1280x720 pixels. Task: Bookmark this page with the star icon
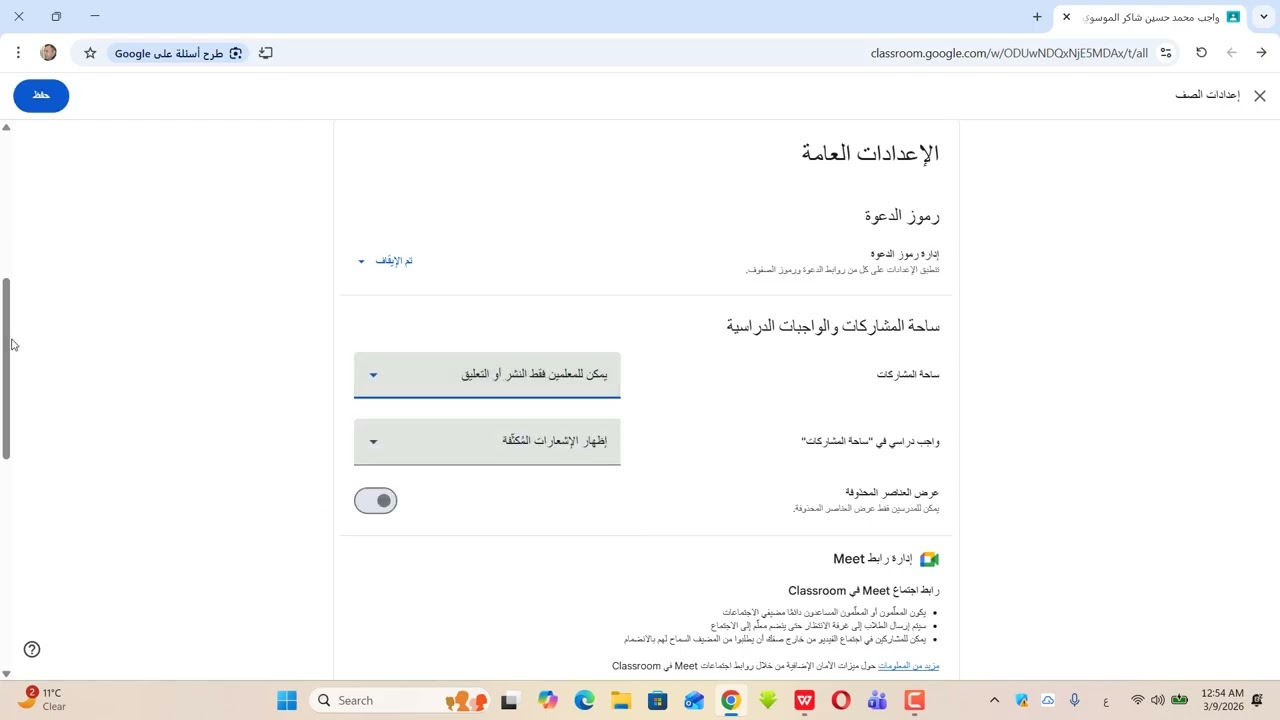coord(90,53)
